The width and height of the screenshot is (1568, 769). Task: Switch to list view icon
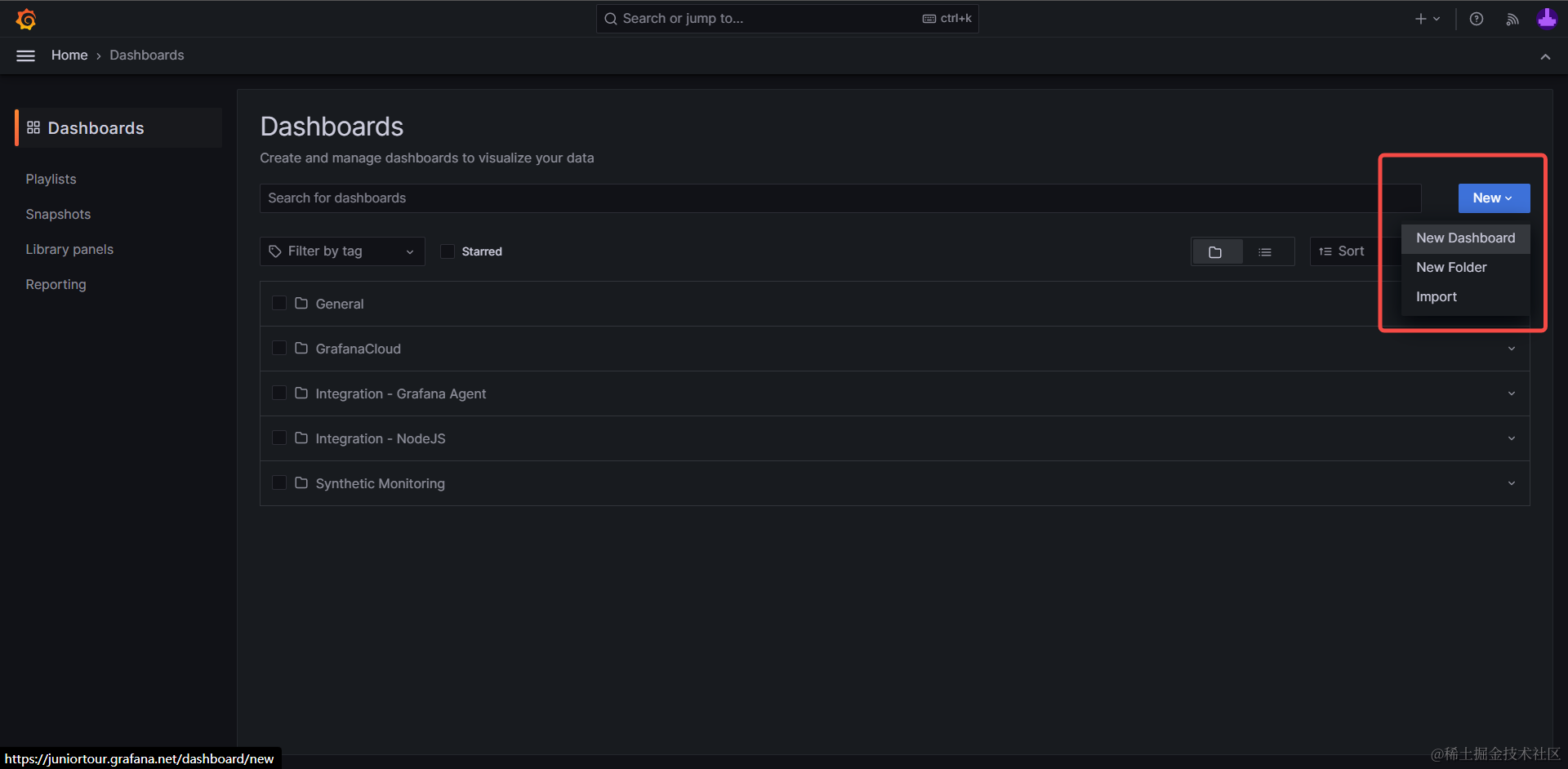pos(1265,252)
